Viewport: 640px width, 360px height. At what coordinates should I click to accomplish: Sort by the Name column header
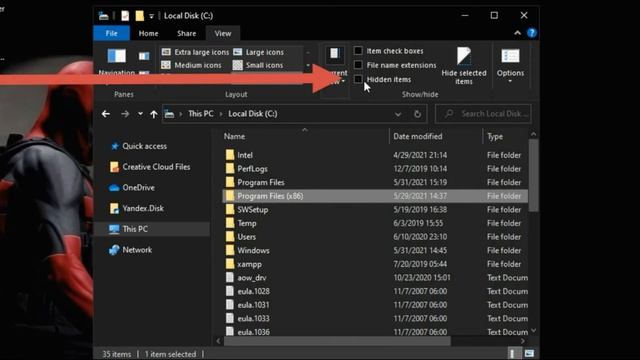pos(234,136)
